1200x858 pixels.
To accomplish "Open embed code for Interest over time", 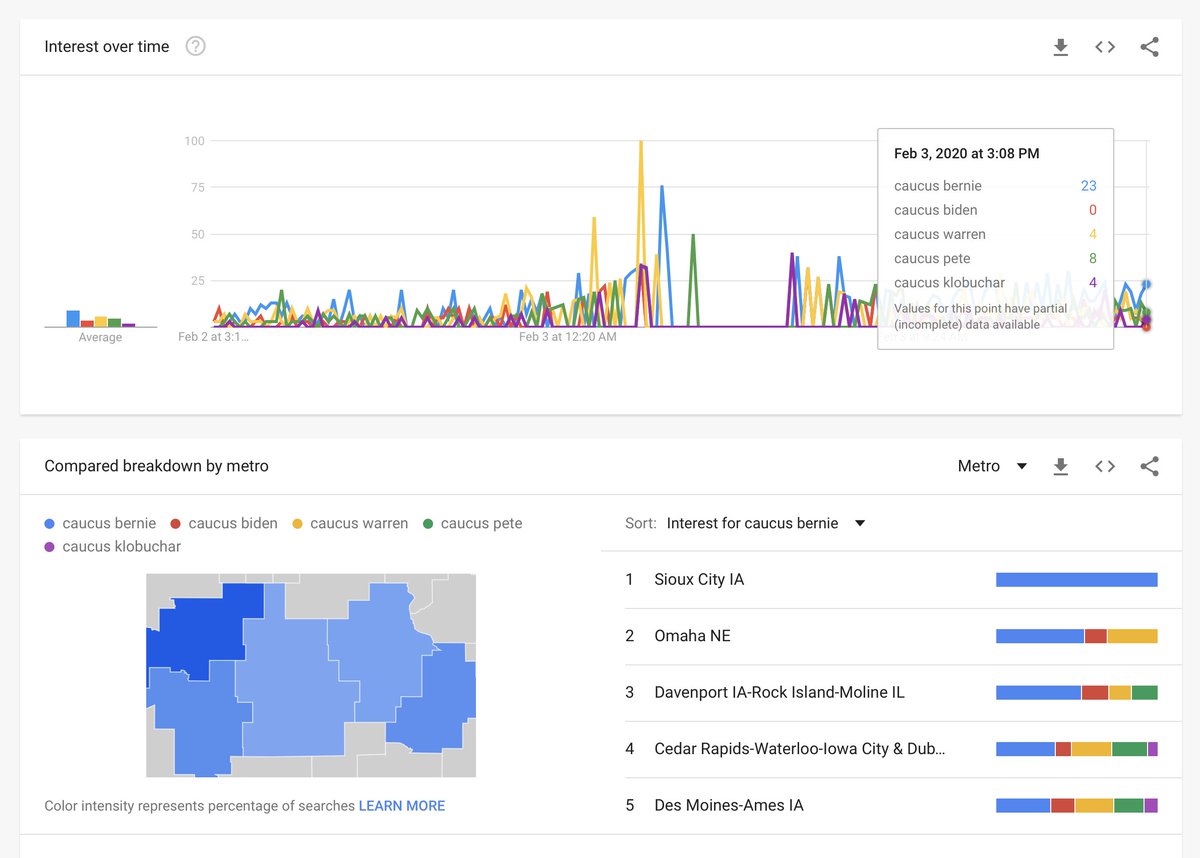I will (x=1105, y=47).
